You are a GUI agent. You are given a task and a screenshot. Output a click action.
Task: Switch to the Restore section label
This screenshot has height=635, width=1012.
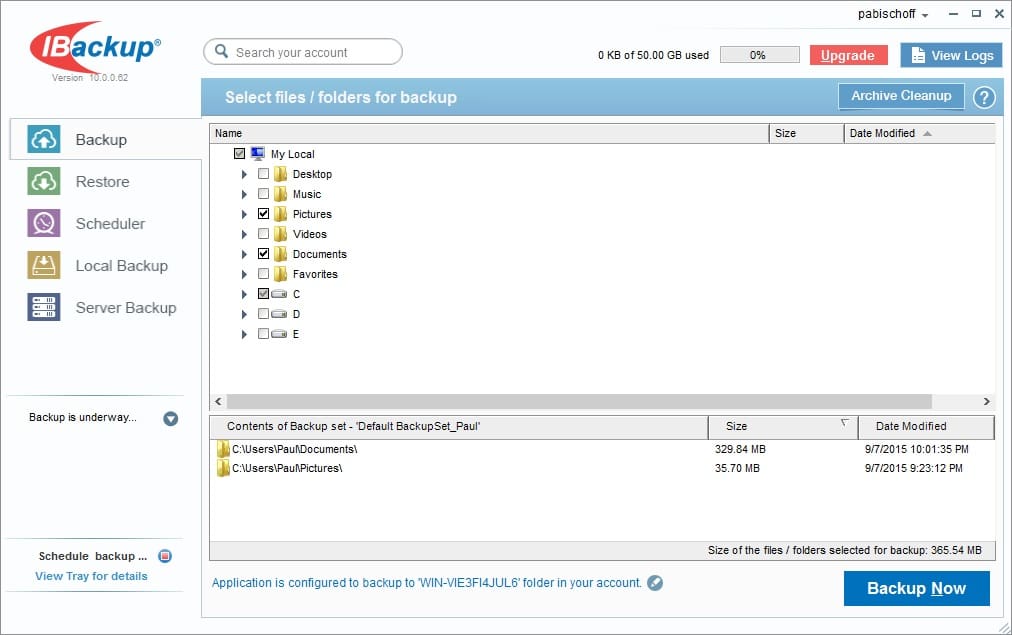(x=102, y=182)
